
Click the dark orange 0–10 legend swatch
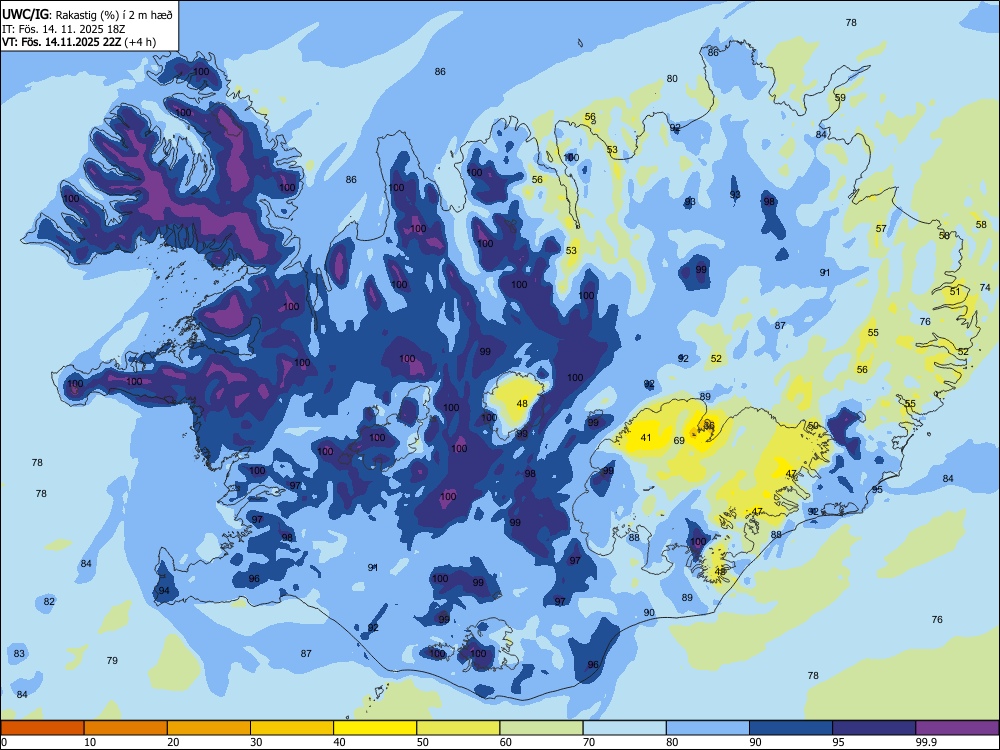42,728
